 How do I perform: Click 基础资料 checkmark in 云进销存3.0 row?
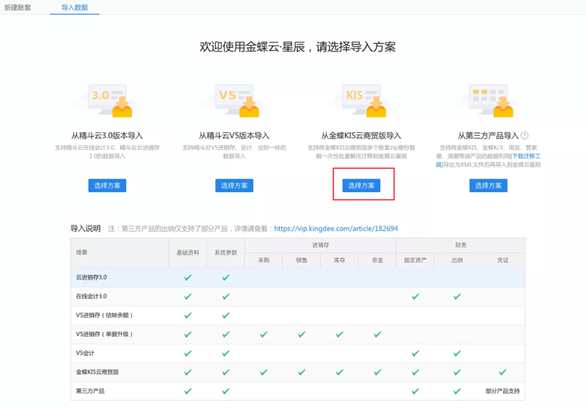188,278
